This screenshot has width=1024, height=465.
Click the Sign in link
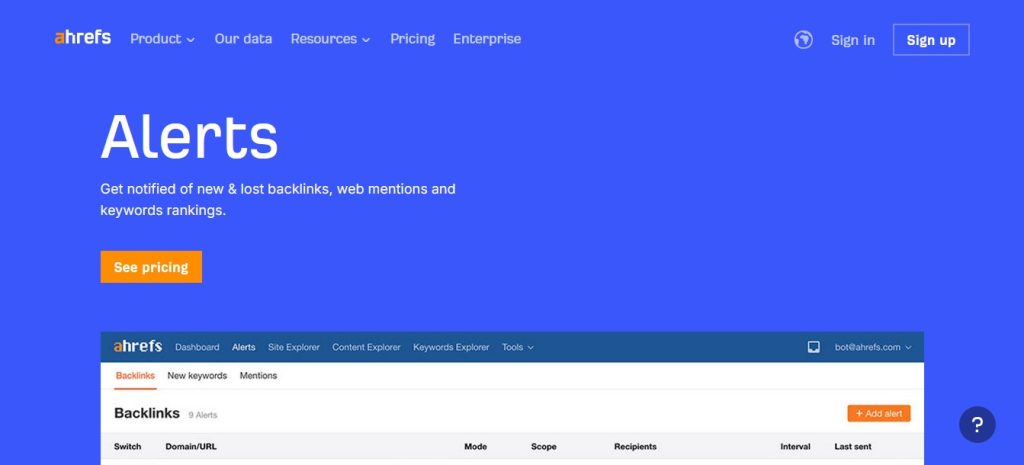[x=853, y=40]
